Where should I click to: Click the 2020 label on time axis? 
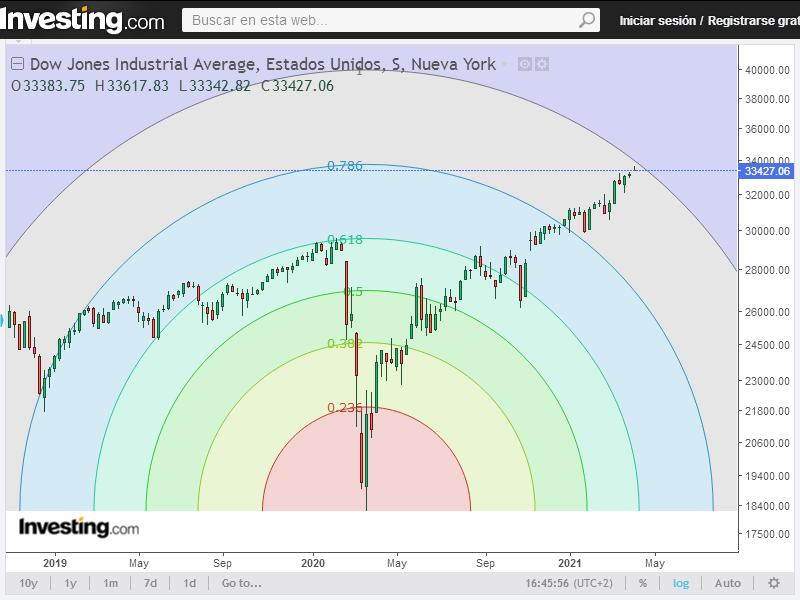(x=313, y=563)
